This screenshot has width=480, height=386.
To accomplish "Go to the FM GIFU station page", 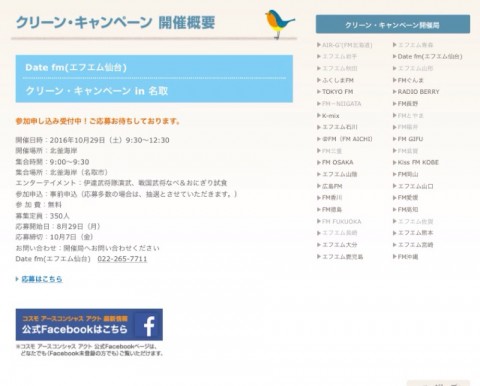I will coord(407,139).
